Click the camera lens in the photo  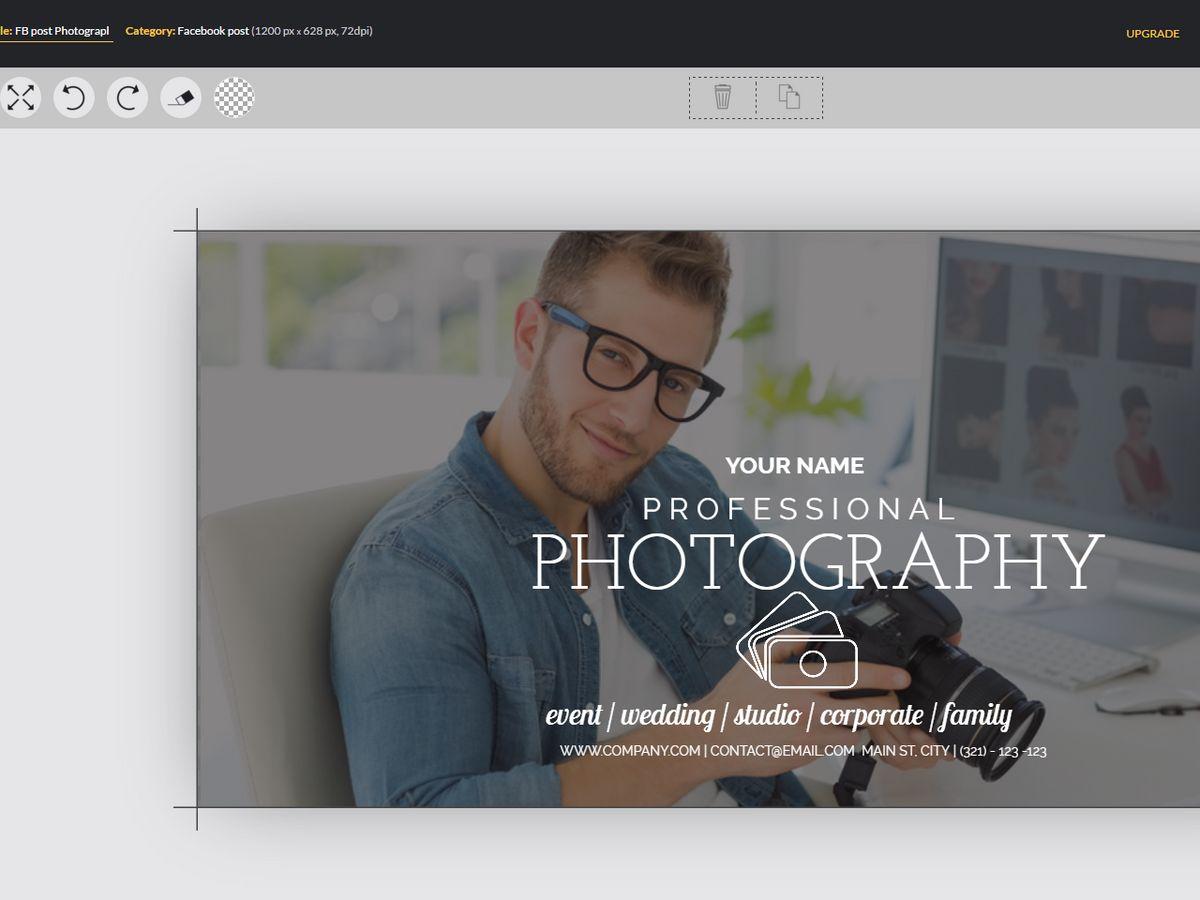pos(997,708)
